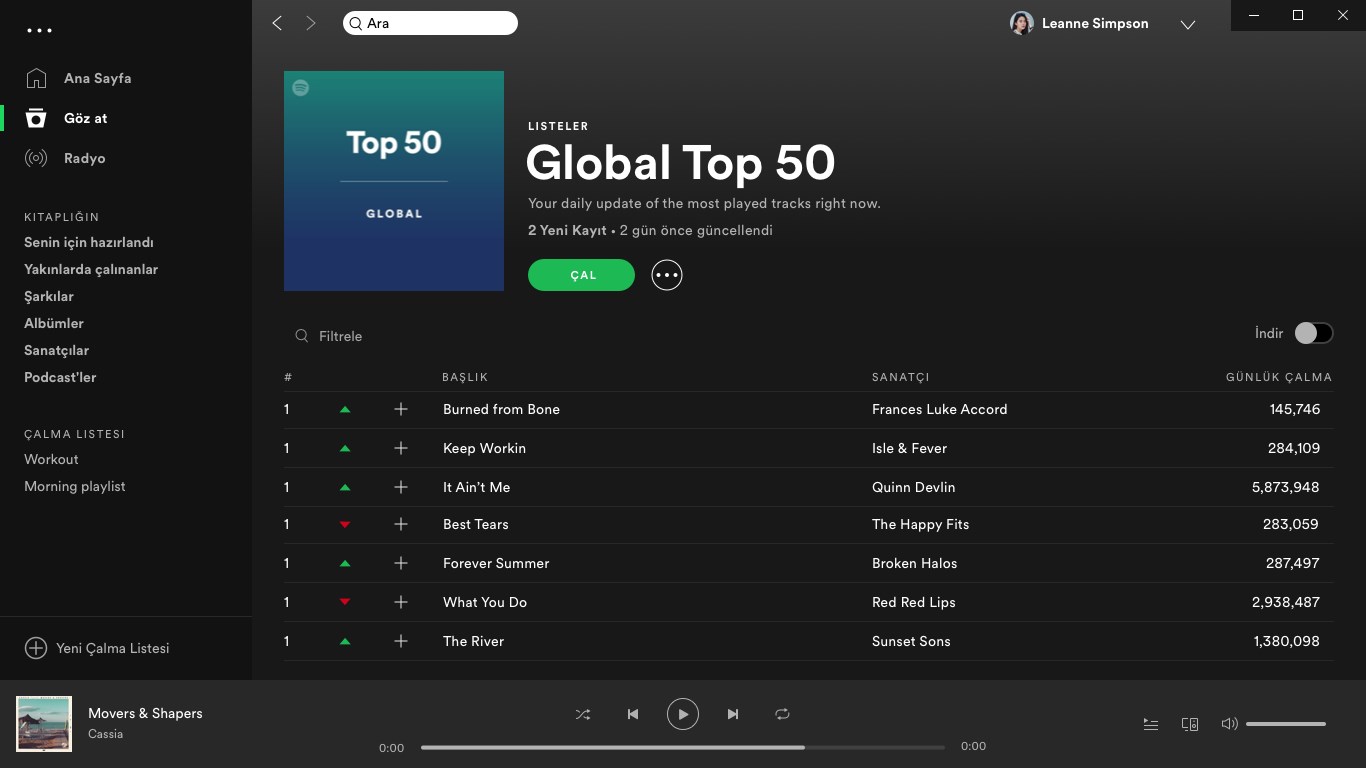Open artist Red Red Lips
Viewport: 1366px width, 768px height.
[914, 602]
